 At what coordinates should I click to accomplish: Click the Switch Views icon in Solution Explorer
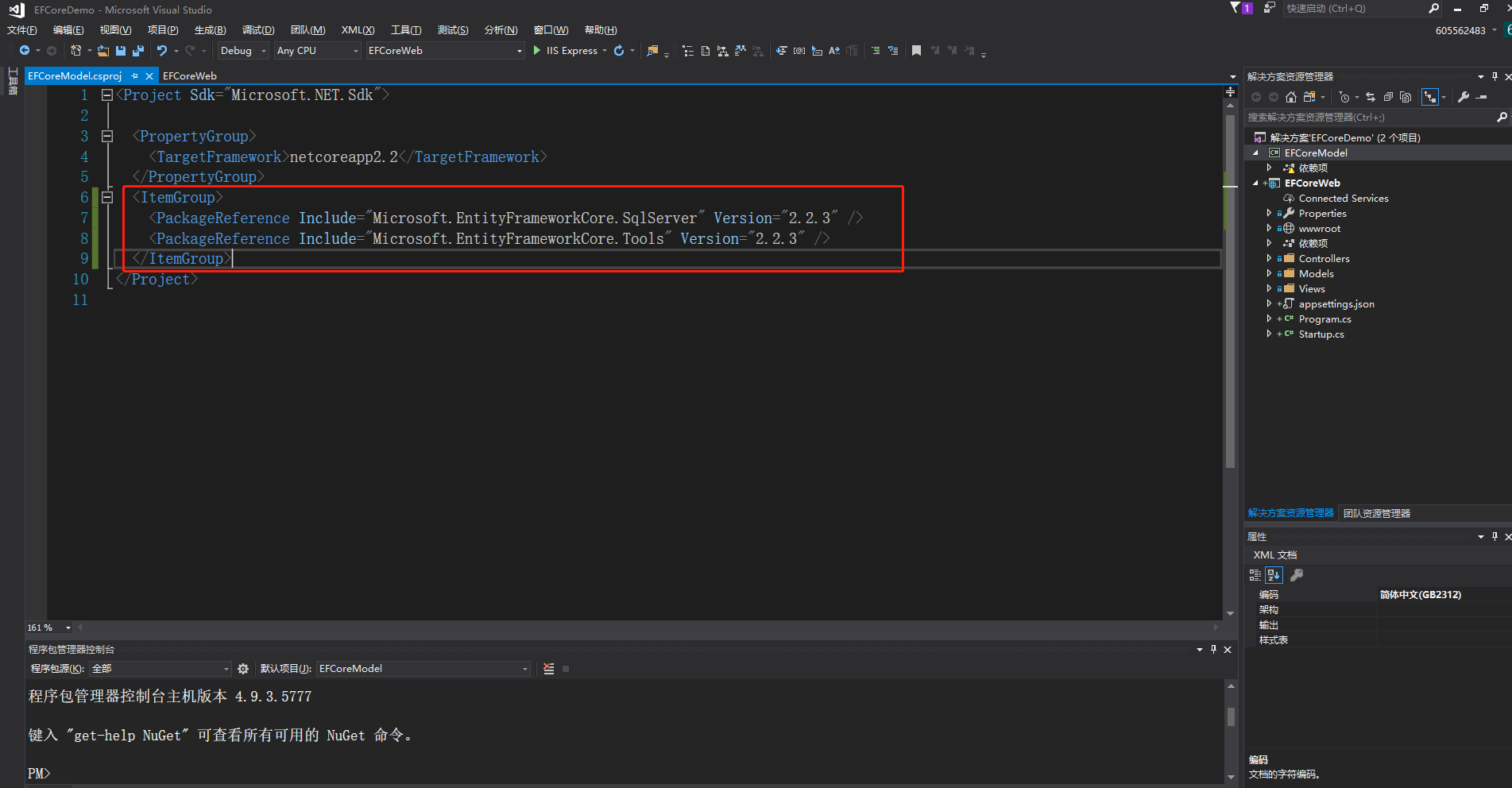click(1309, 97)
